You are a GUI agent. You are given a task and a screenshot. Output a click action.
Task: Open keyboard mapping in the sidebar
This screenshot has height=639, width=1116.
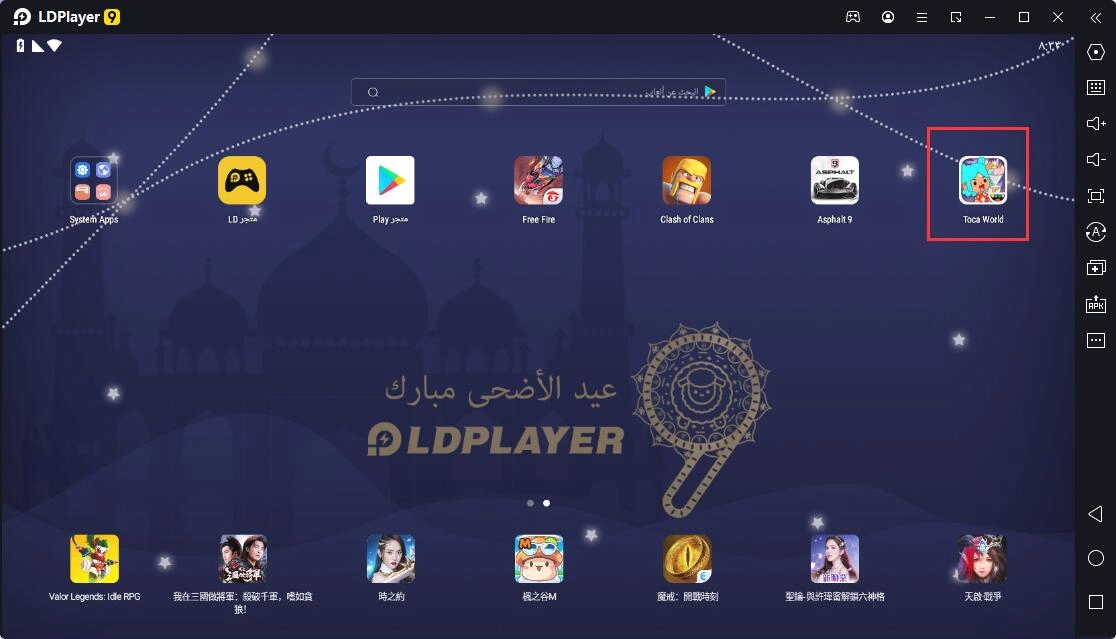[x=1096, y=88]
